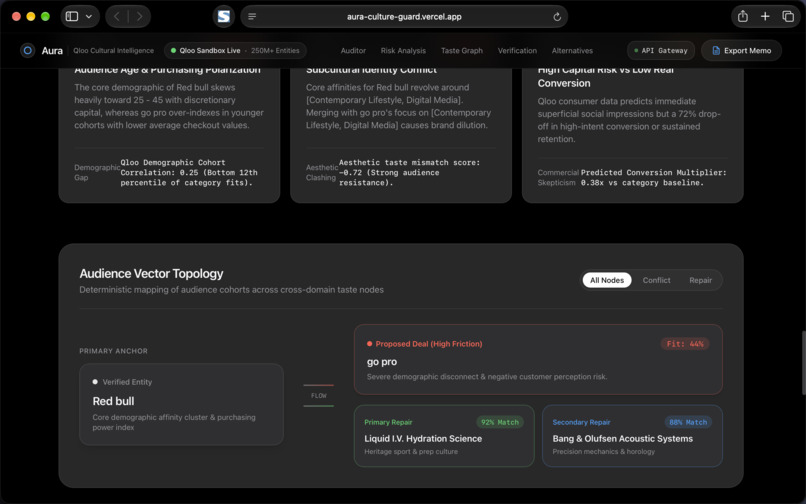Open the Share icon in the Safari toolbar
Viewport: 806px width, 504px height.
click(742, 16)
